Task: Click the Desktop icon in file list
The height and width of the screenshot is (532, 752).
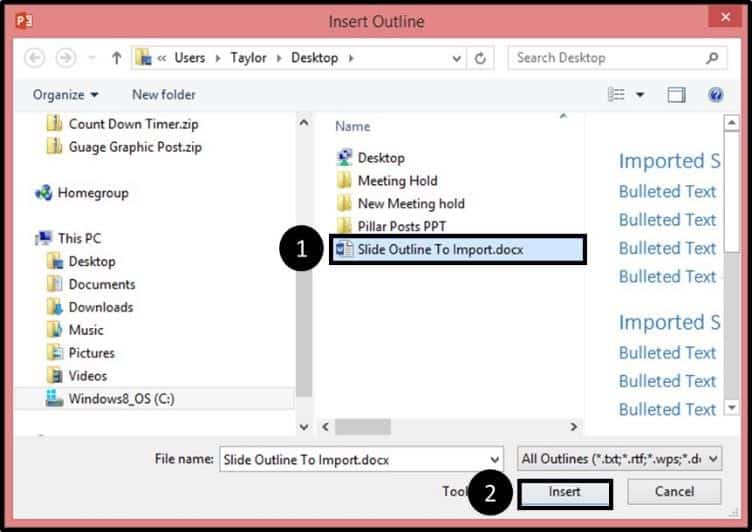Action: pyautogui.click(x=344, y=157)
